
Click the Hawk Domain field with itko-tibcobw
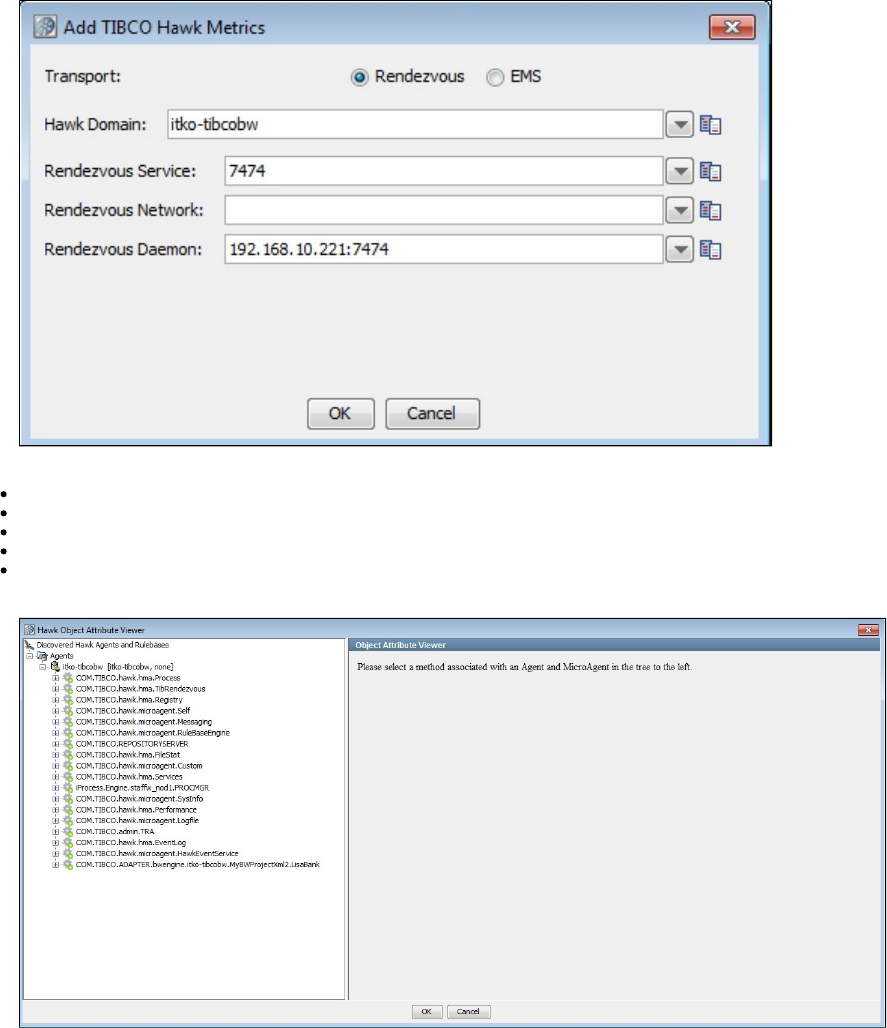click(x=415, y=125)
